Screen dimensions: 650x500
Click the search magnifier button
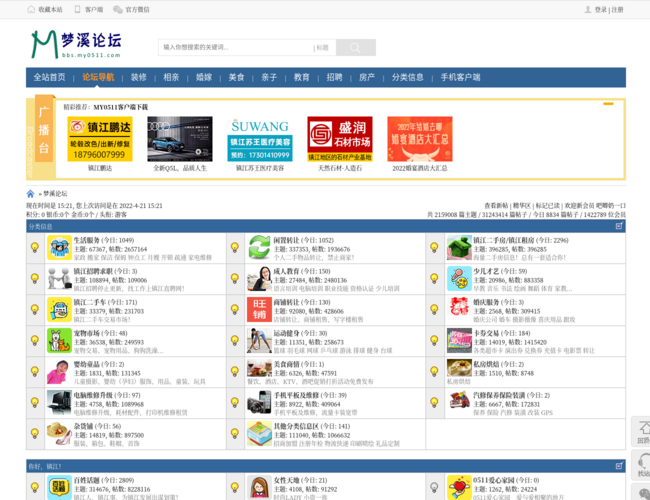pos(355,47)
